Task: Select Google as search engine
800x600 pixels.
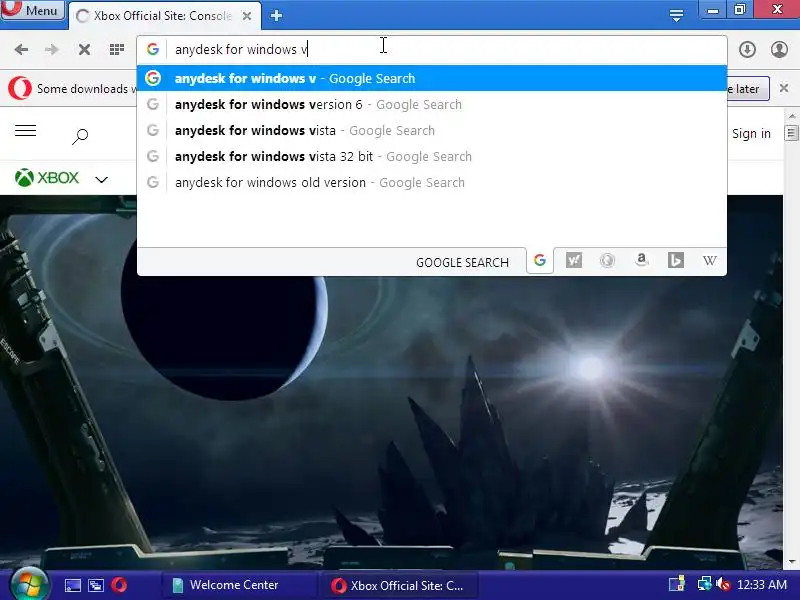Action: 540,261
